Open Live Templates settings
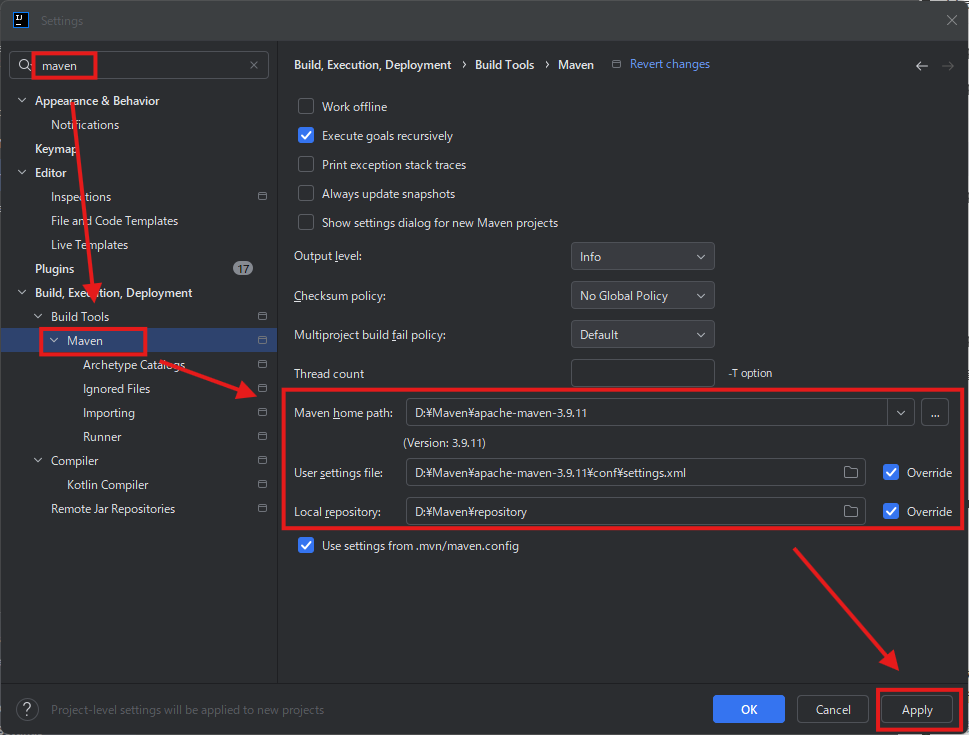The image size is (969, 735). pyautogui.click(x=90, y=245)
